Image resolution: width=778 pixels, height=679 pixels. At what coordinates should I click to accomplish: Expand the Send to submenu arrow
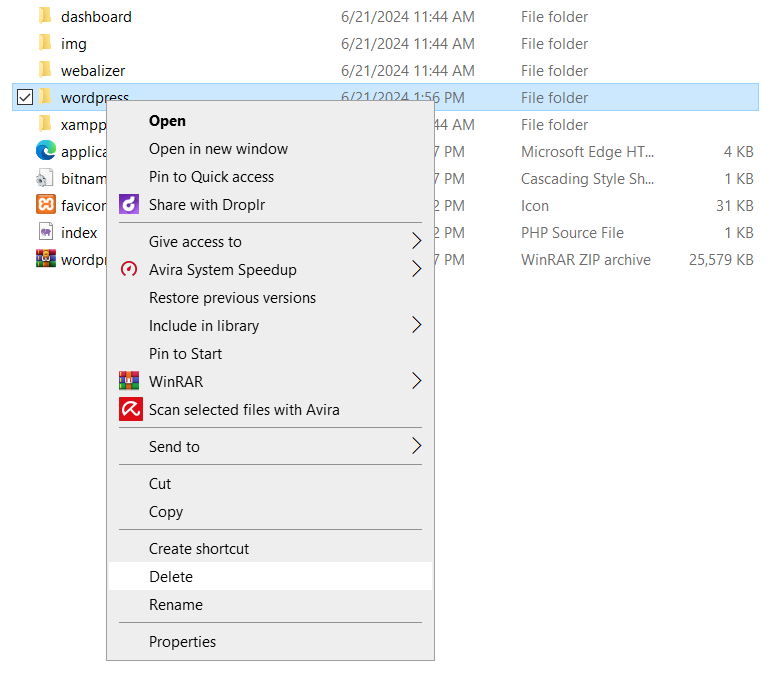tap(416, 446)
